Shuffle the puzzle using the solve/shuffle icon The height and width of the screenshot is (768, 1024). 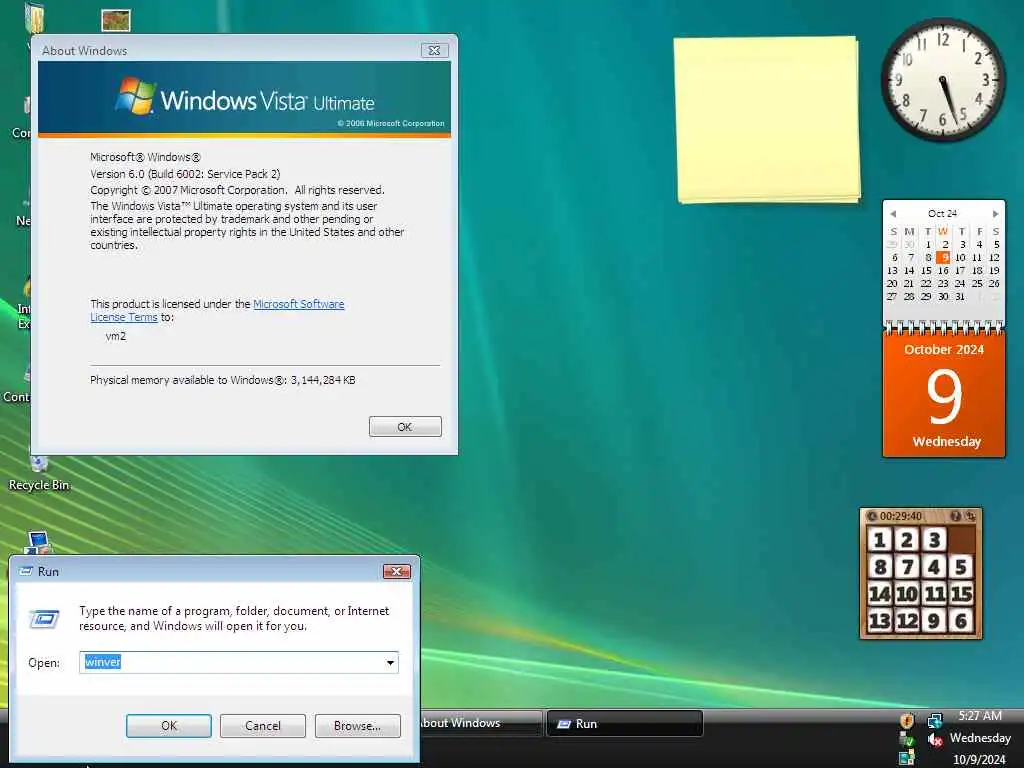[x=970, y=516]
